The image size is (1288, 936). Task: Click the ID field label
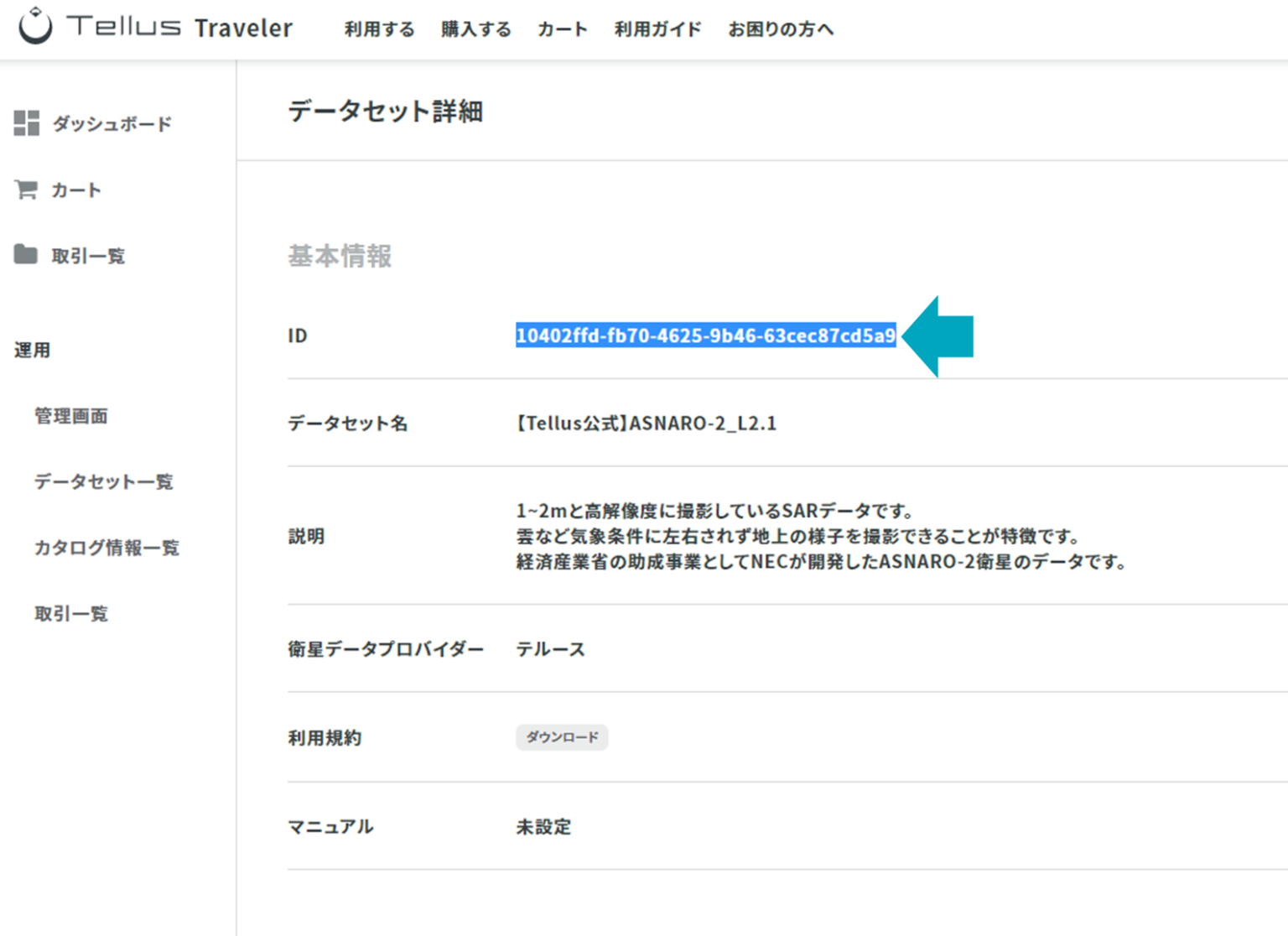click(x=298, y=335)
